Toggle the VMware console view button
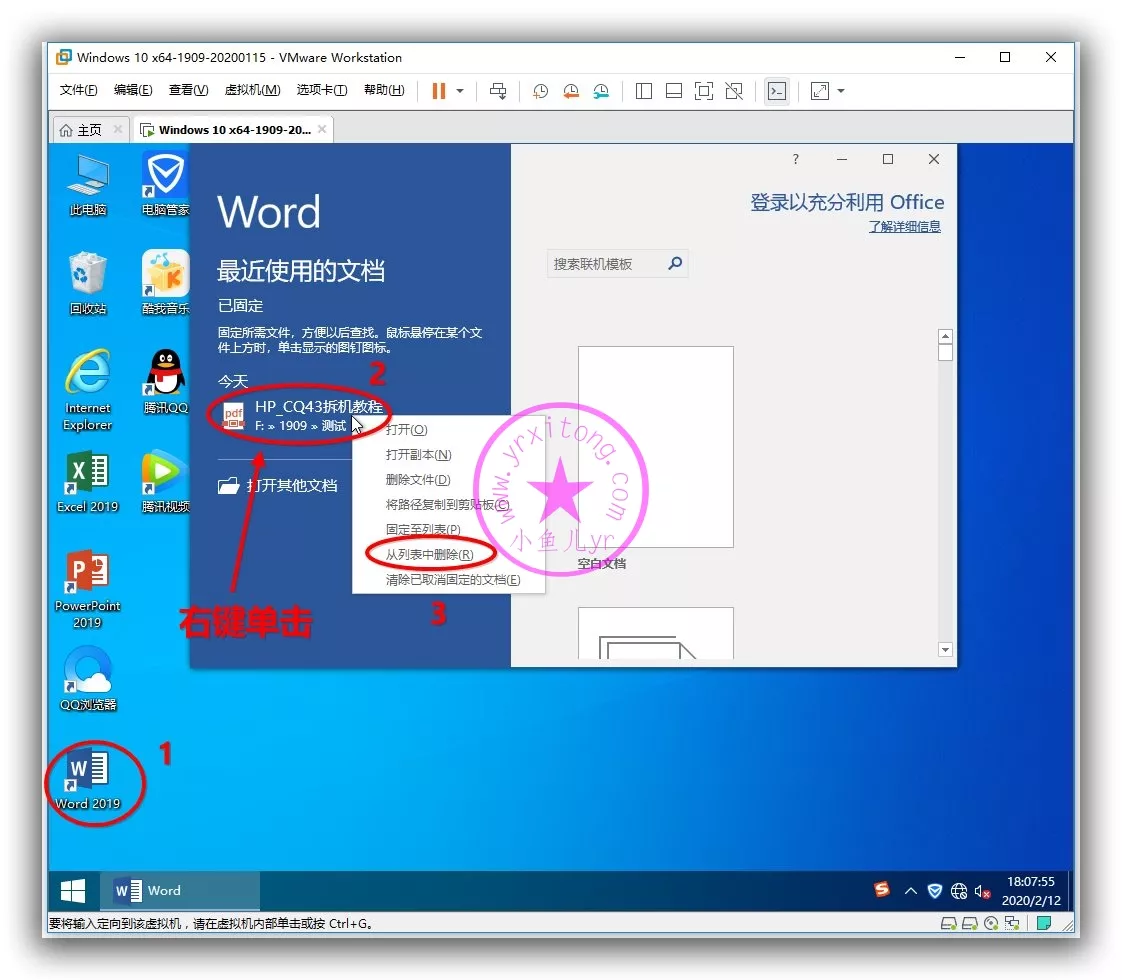The image size is (1122, 980). (x=776, y=91)
